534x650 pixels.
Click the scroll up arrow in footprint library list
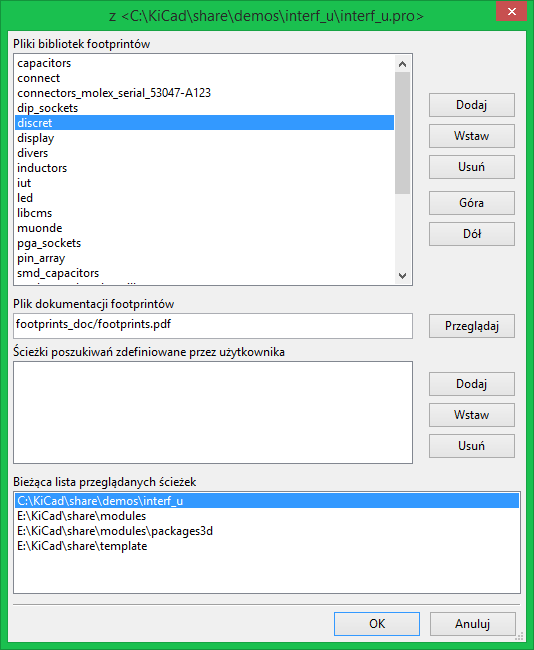click(402, 64)
